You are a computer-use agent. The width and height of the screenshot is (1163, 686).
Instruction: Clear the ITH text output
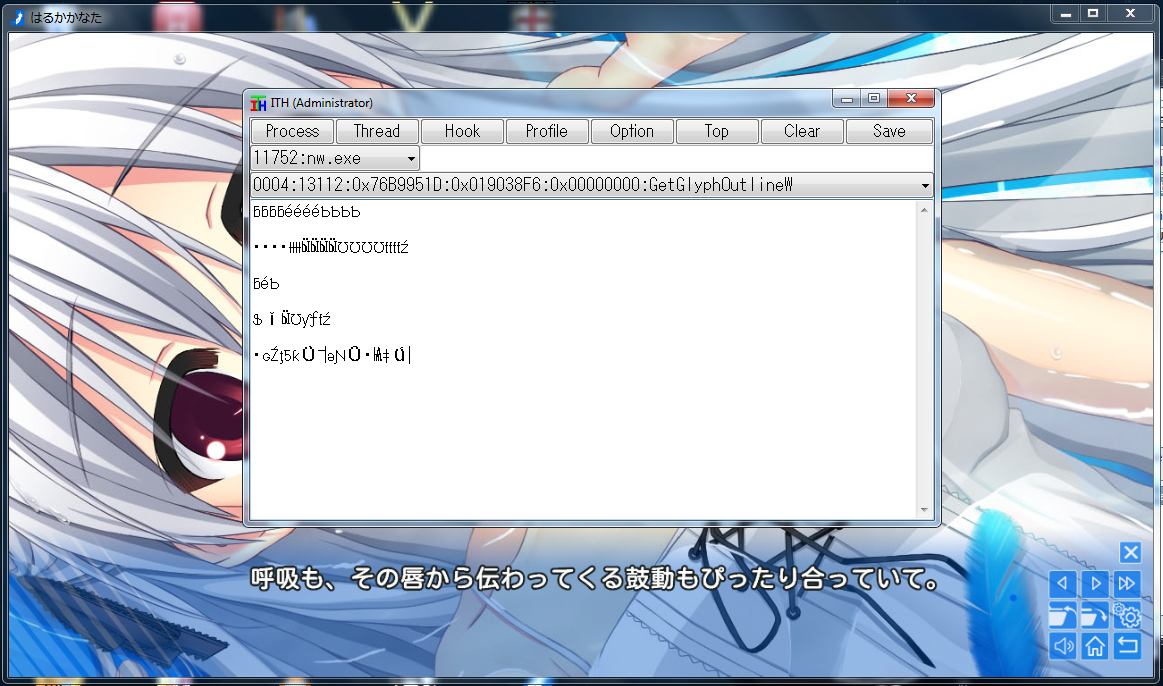802,131
